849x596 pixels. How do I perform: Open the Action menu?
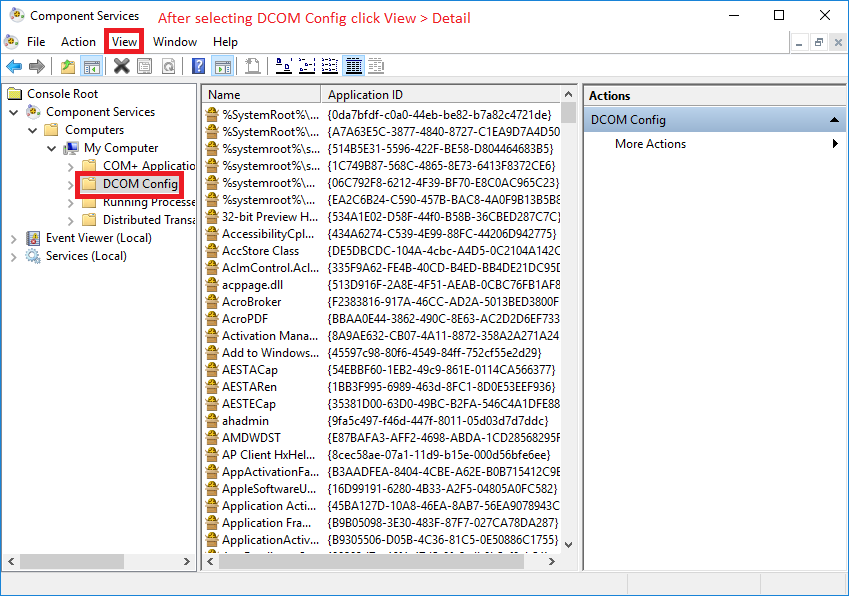click(78, 42)
